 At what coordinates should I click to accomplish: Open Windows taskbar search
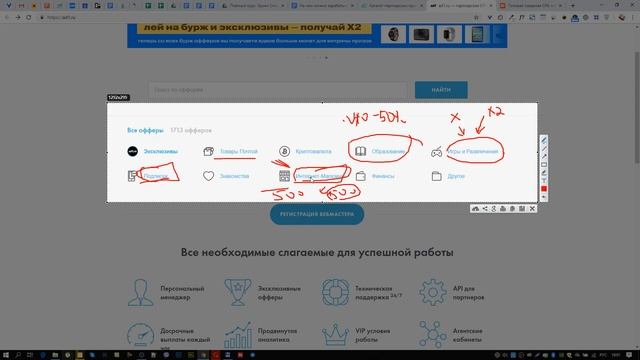tap(18, 355)
